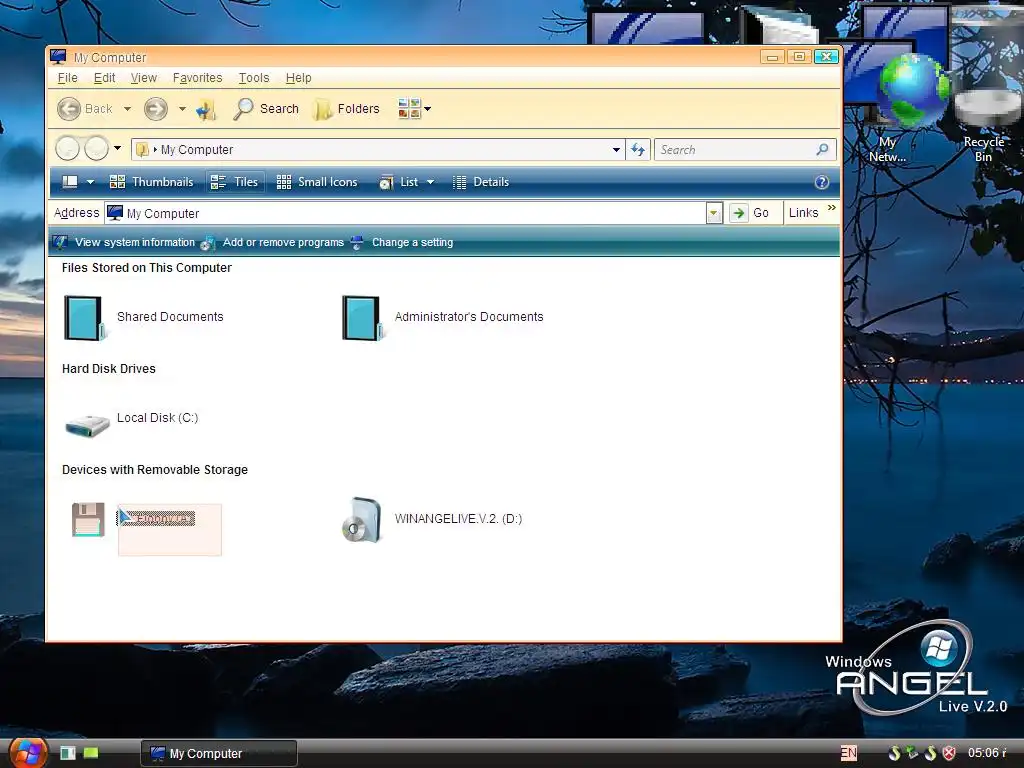1024x768 pixels.
Task: Open the Forward history dropdown arrow
Action: click(182, 109)
